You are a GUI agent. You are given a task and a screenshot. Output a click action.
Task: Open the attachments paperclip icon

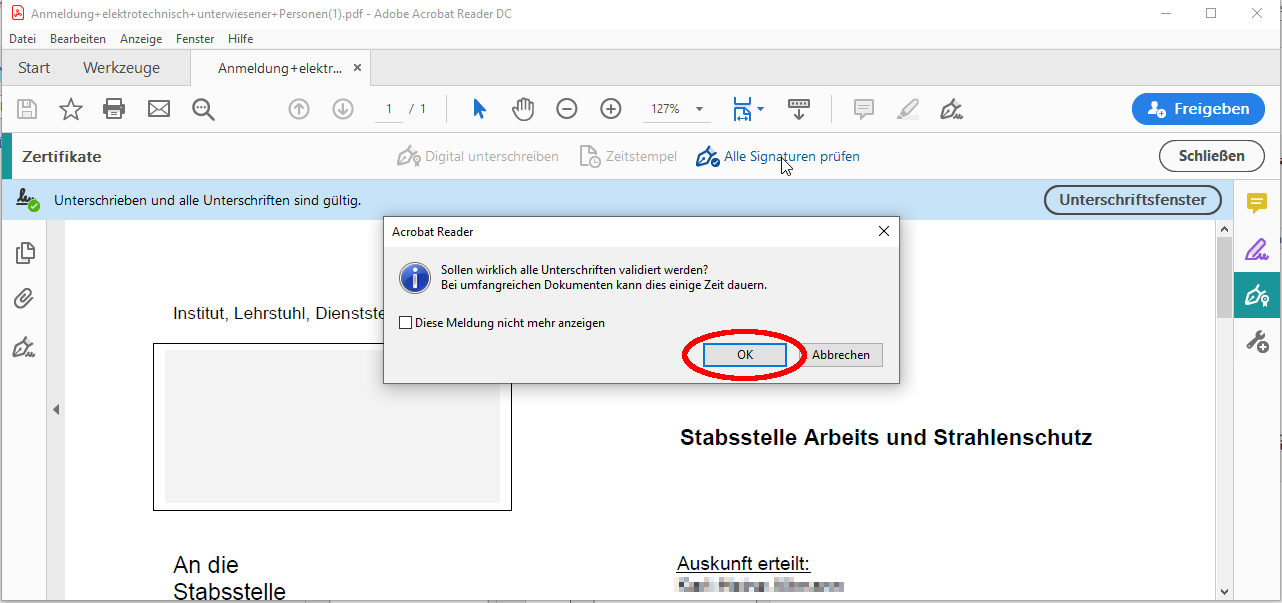(24, 298)
